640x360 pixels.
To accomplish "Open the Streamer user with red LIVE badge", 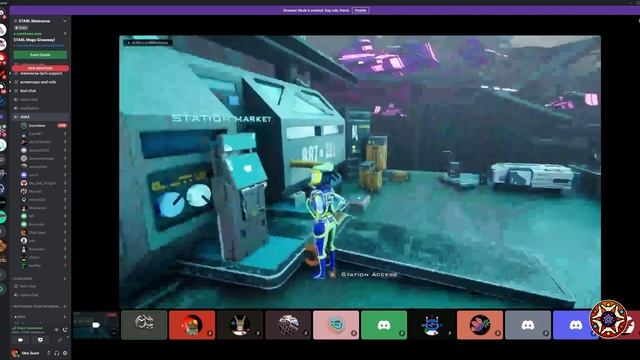I will pos(44,125).
